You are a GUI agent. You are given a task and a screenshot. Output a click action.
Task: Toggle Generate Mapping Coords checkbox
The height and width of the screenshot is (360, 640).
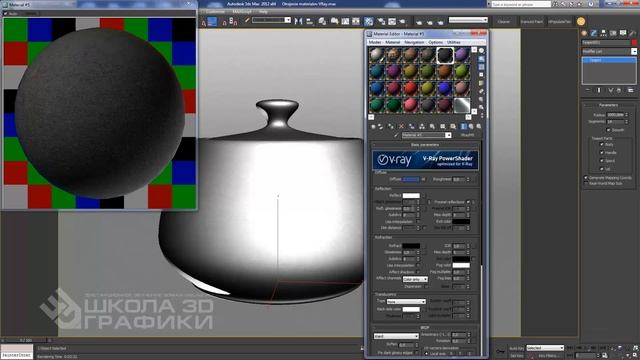(x=586, y=178)
